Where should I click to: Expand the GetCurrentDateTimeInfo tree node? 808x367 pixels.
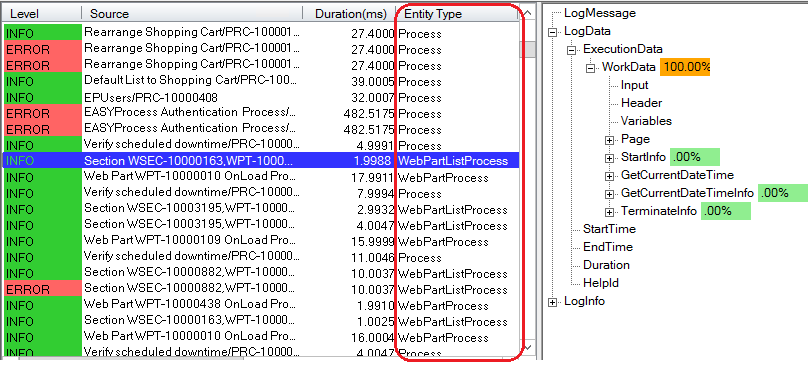tap(610, 194)
